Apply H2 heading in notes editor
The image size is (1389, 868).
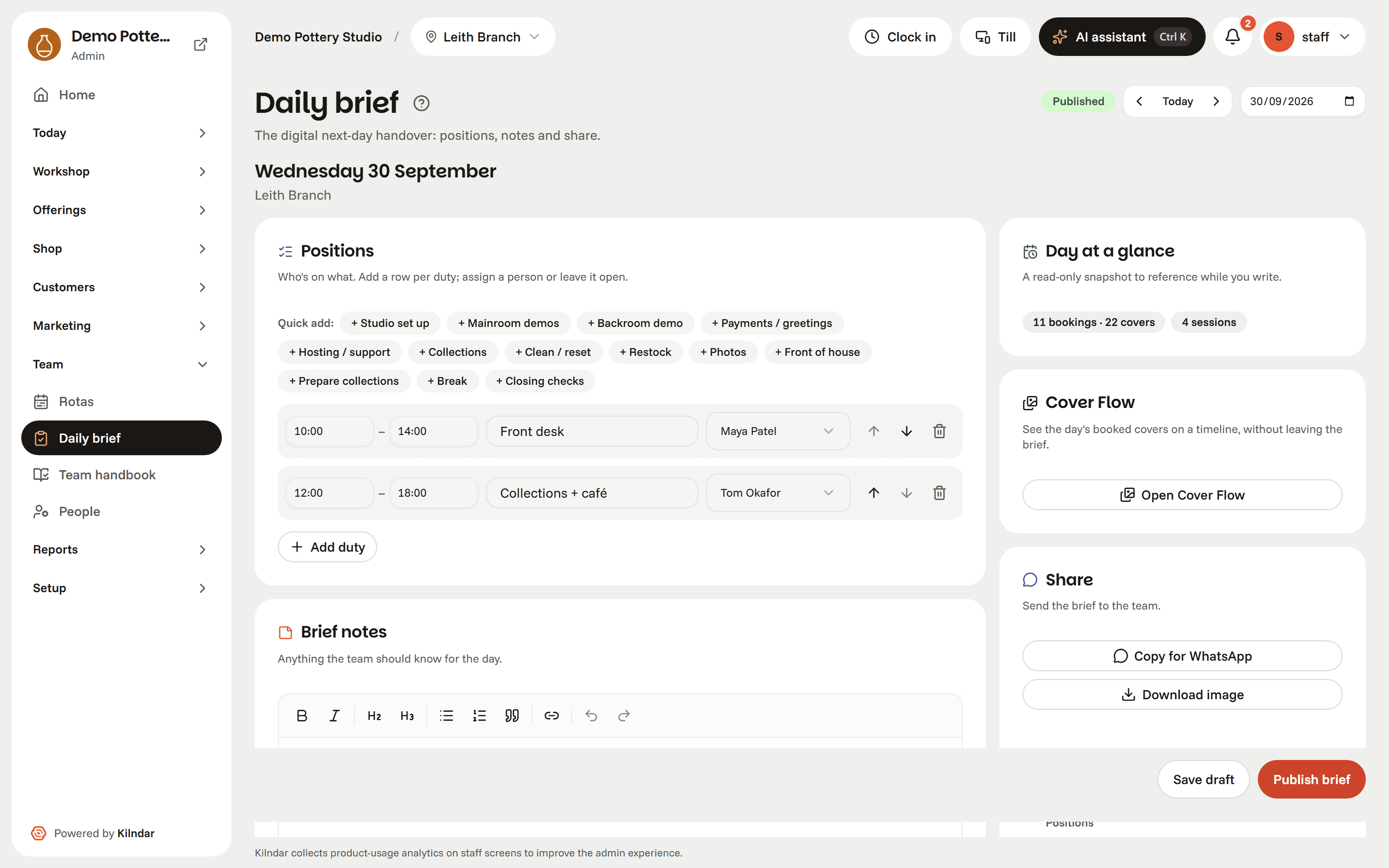pyautogui.click(x=374, y=715)
